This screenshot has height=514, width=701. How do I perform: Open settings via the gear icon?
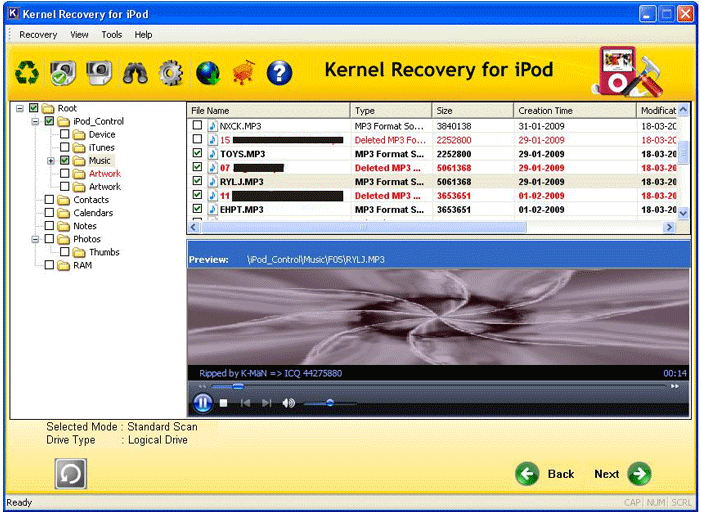click(x=171, y=73)
